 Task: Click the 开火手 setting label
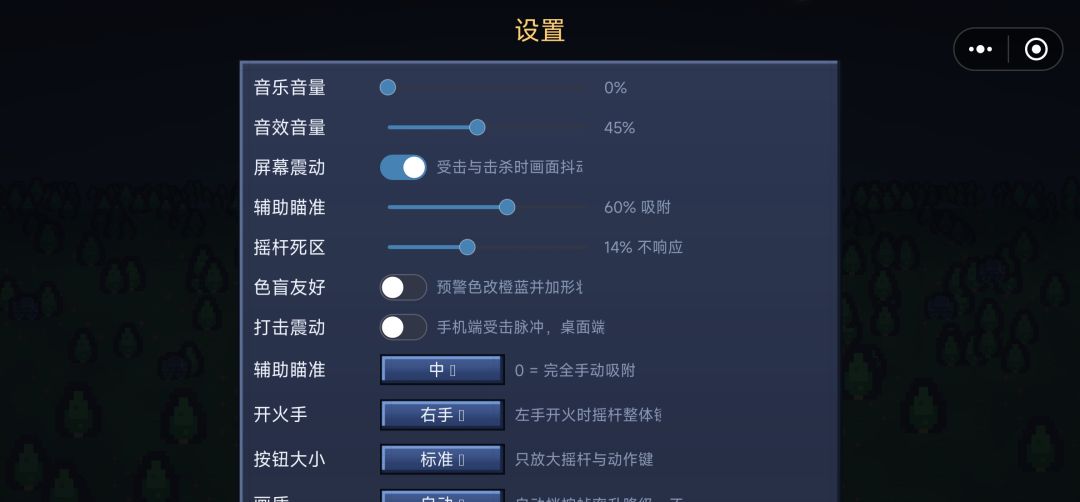tap(280, 415)
